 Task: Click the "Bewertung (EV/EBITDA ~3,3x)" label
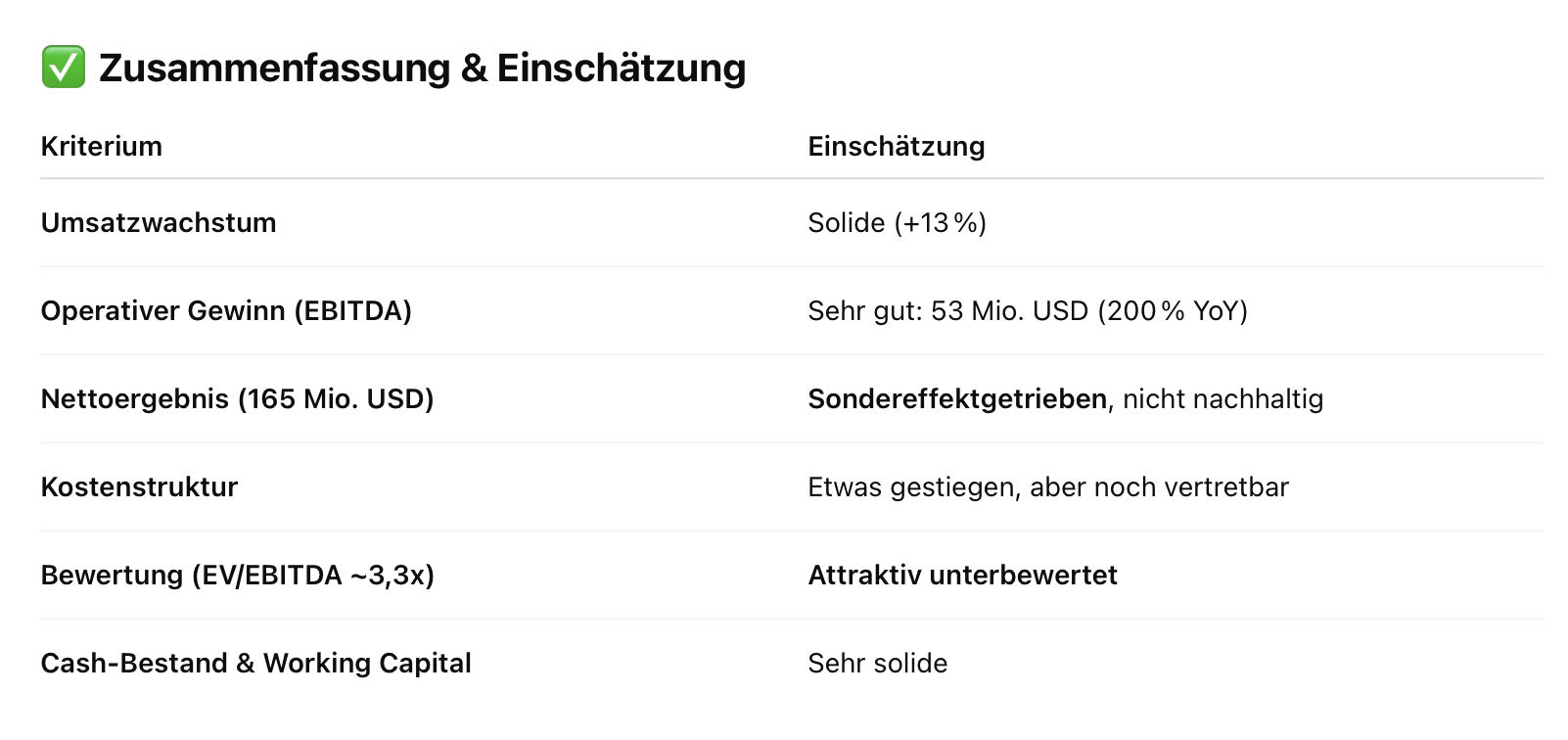coord(237,575)
